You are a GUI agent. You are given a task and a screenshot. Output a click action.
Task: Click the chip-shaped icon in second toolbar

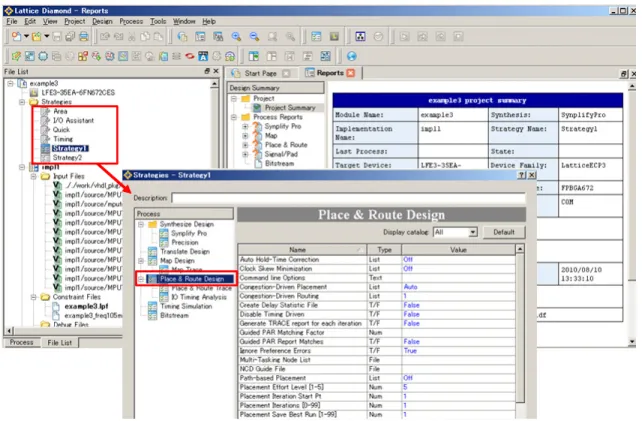[43, 56]
